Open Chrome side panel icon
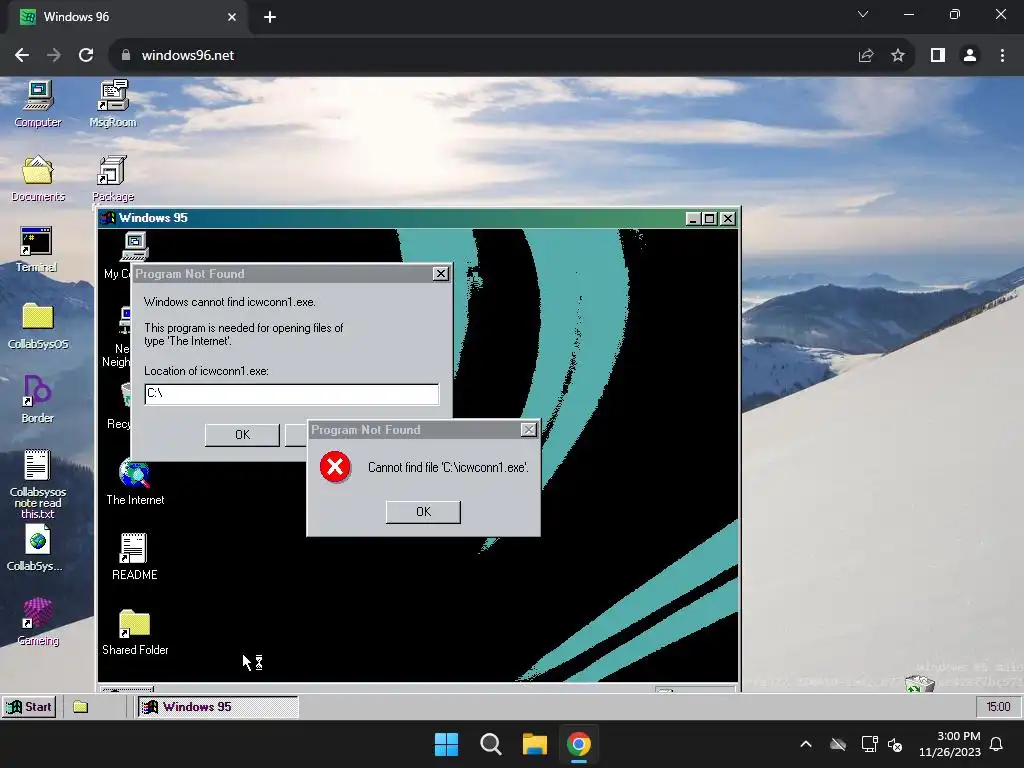1024x768 pixels. click(938, 56)
